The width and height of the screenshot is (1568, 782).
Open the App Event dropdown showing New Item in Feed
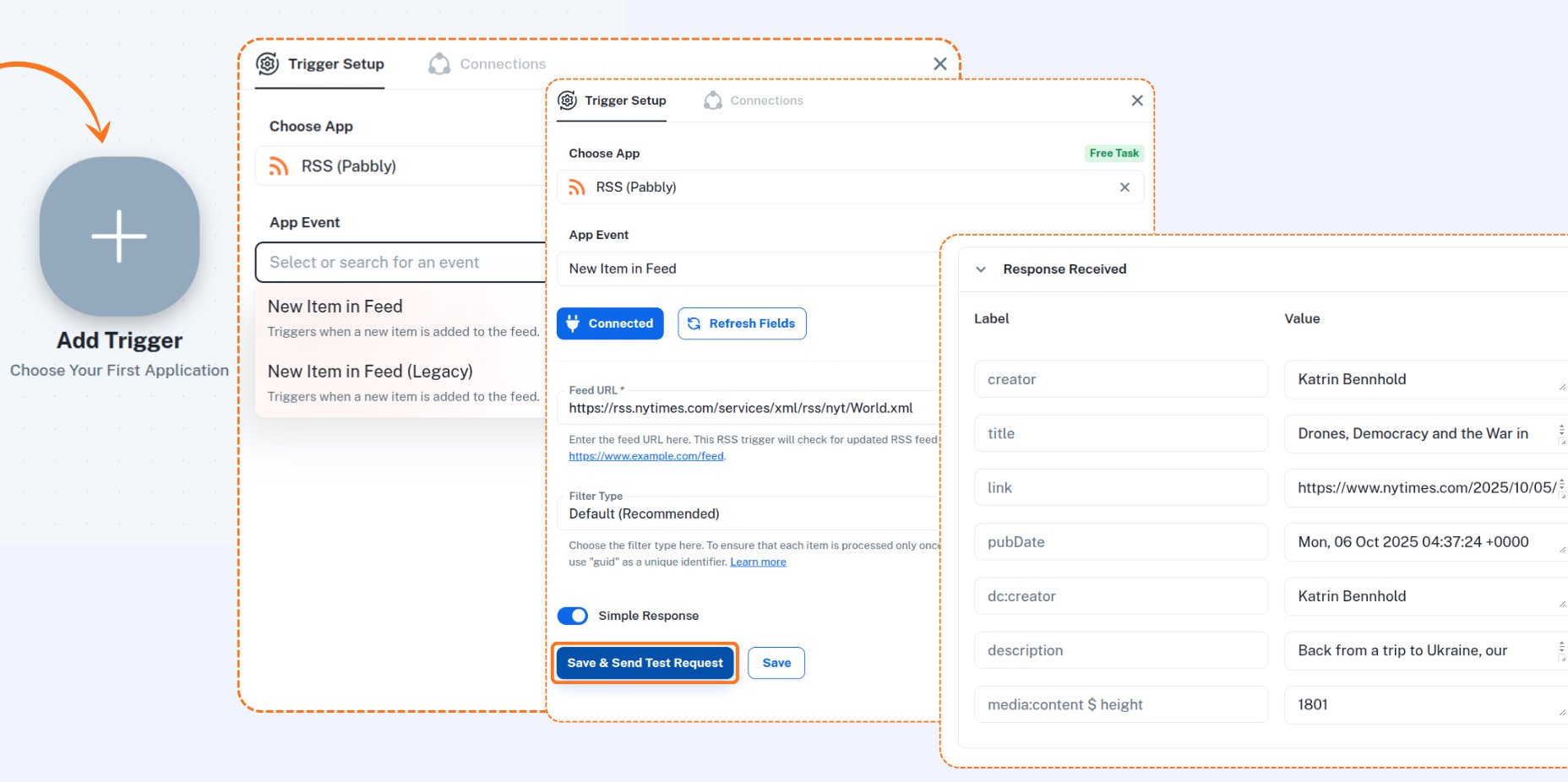(748, 269)
